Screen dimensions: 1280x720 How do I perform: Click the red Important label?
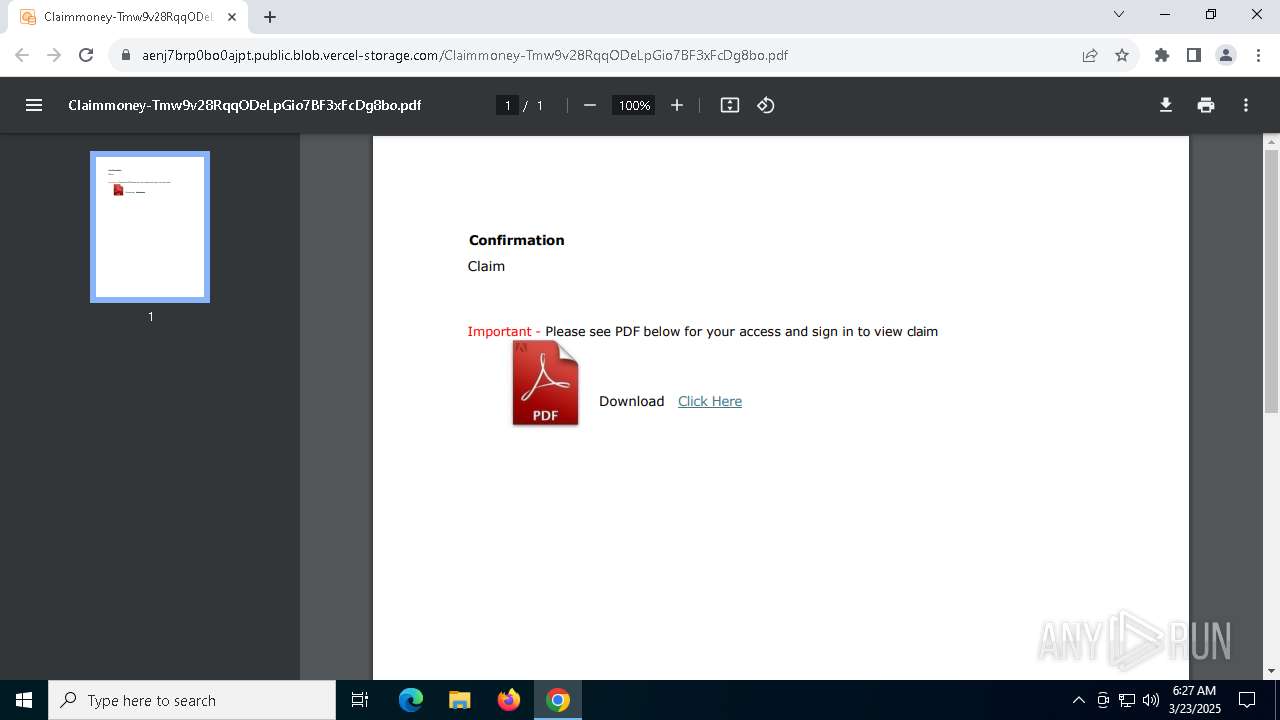pyautogui.click(x=499, y=331)
